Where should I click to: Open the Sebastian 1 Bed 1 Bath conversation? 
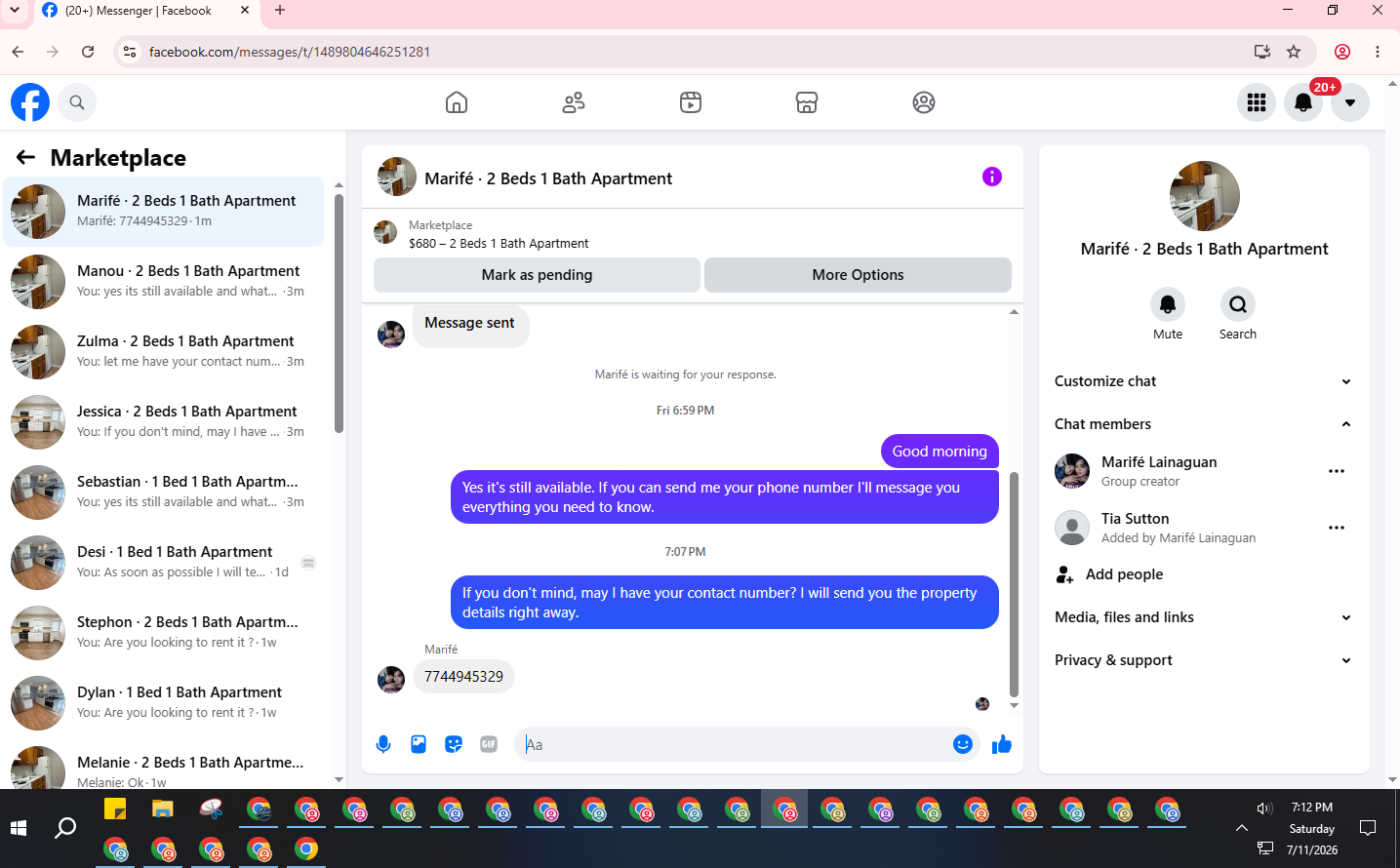tap(164, 493)
